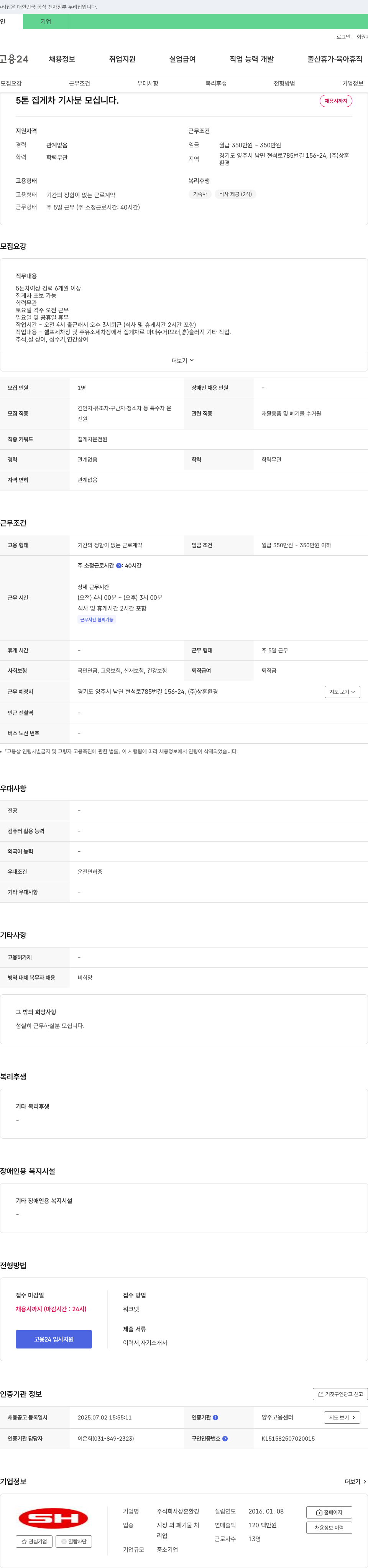The image size is (368, 1568).
Task: Click the 이력서,자기소개서 document text
Action: tap(145, 1343)
